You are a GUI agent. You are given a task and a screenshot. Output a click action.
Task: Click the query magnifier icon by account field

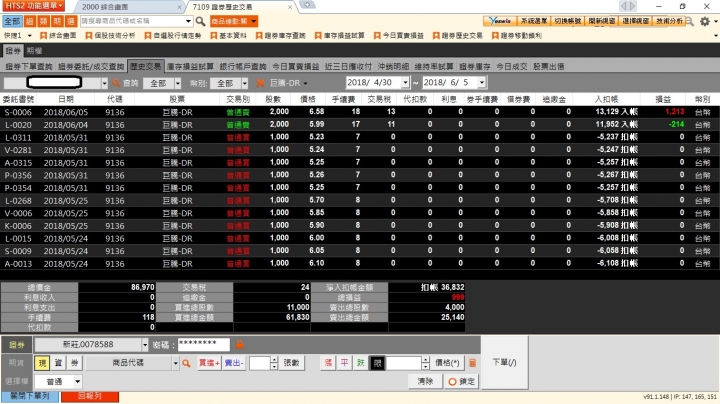(116, 83)
